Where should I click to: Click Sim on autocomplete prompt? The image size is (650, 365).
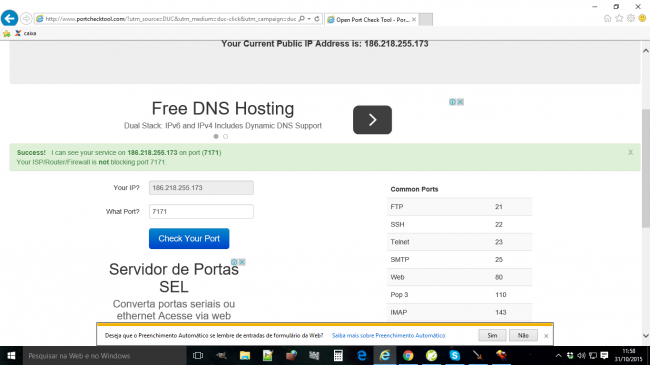point(492,335)
